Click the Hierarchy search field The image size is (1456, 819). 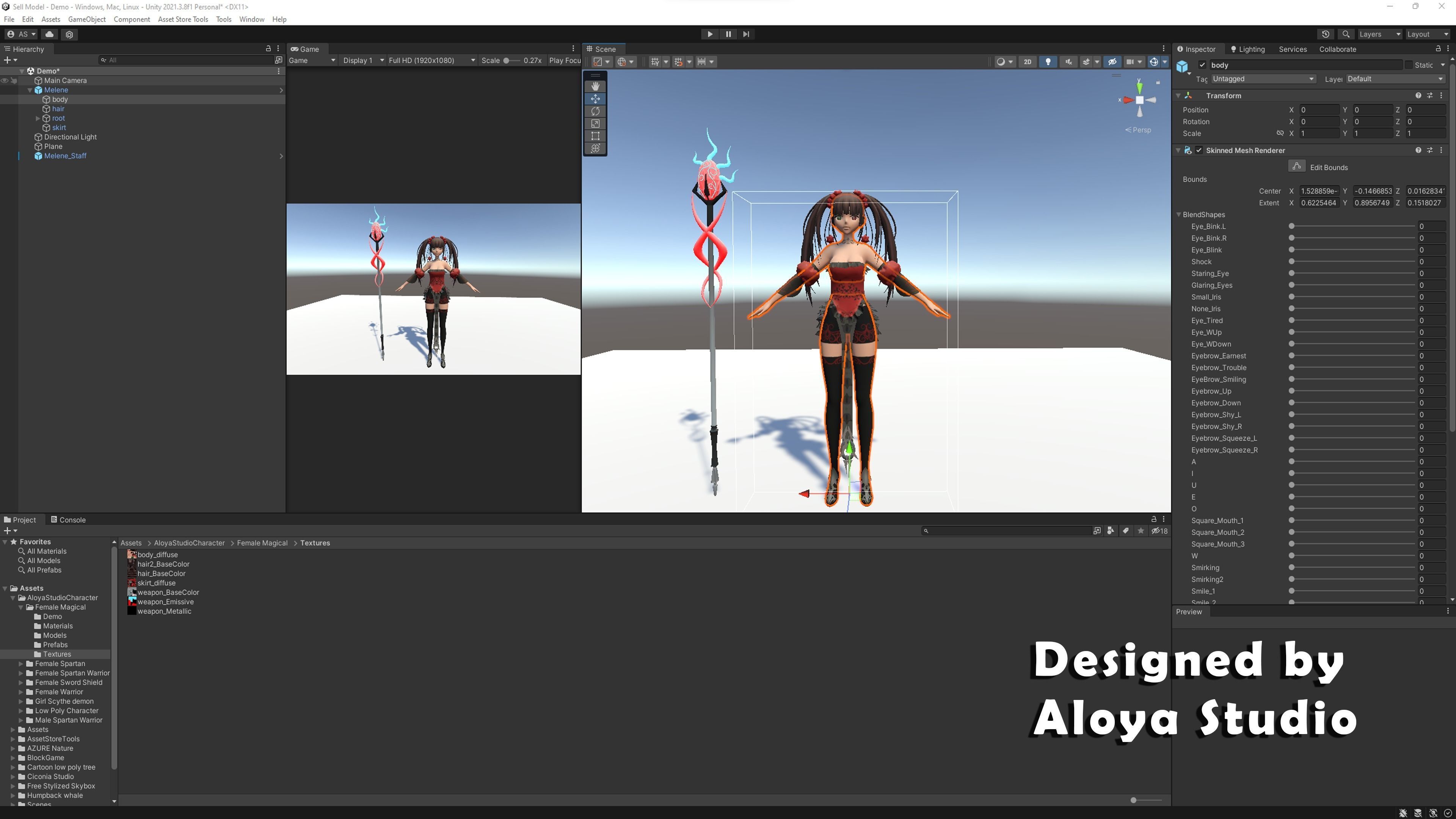click(187, 60)
